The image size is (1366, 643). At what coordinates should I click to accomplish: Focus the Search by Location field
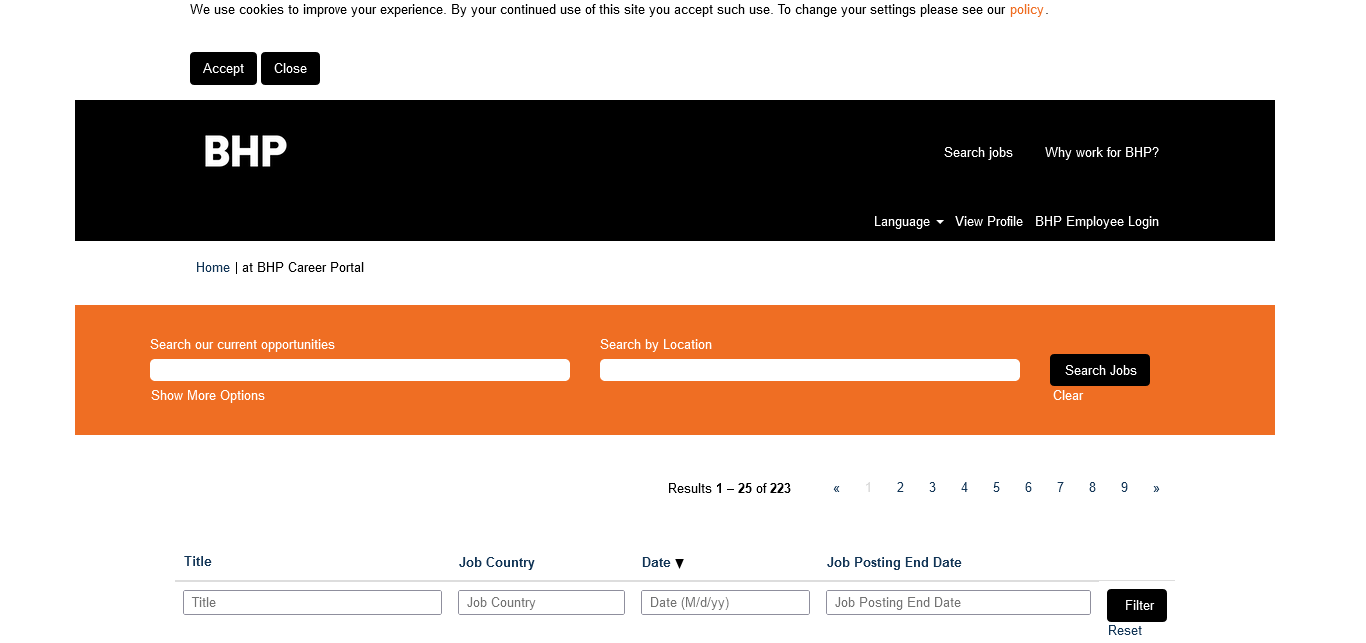click(809, 370)
